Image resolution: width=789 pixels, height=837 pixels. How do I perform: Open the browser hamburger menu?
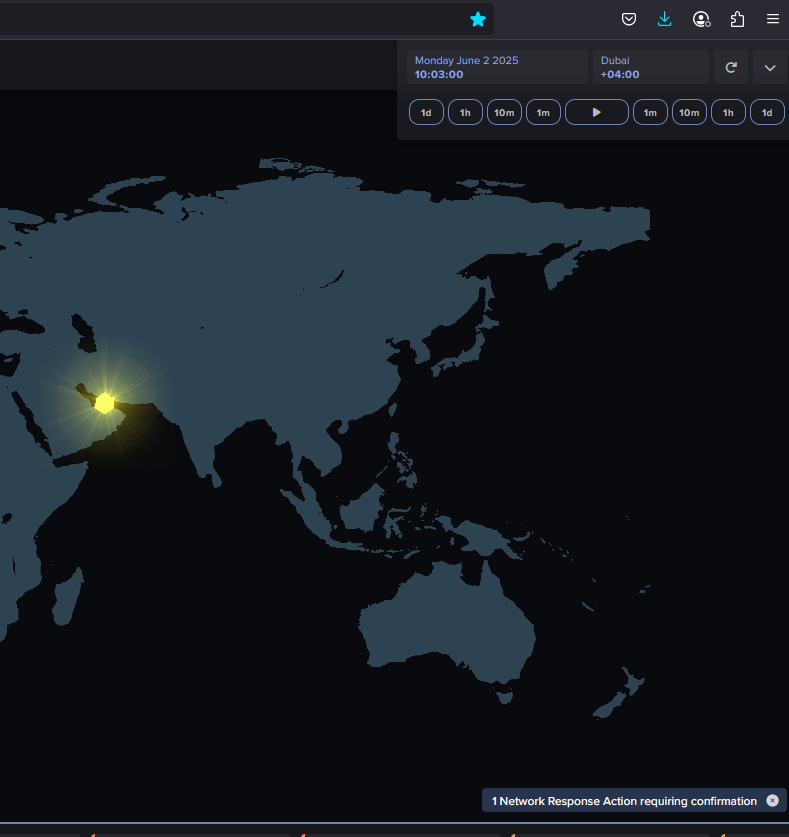(772, 19)
